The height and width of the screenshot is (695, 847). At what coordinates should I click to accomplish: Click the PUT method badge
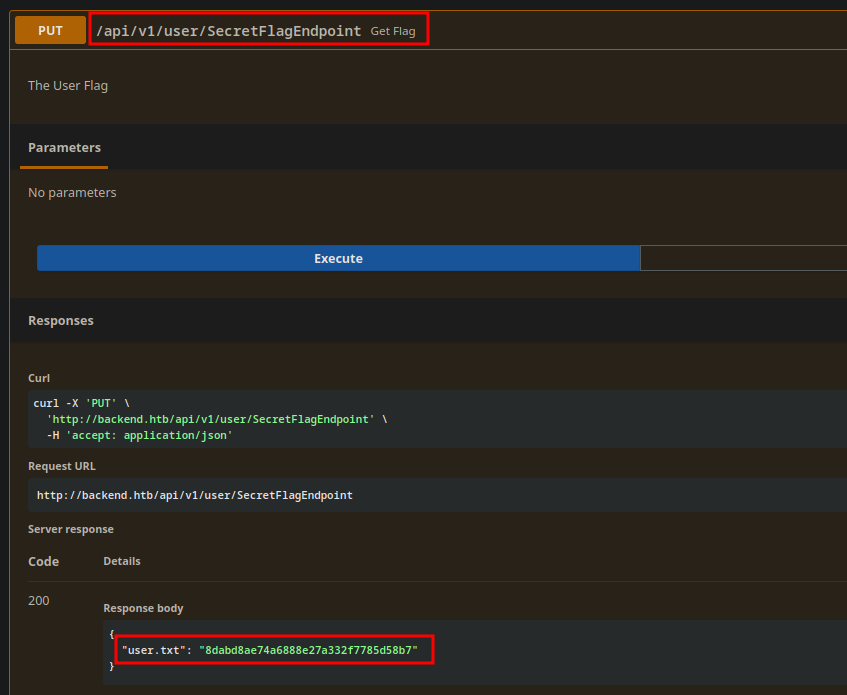click(50, 30)
